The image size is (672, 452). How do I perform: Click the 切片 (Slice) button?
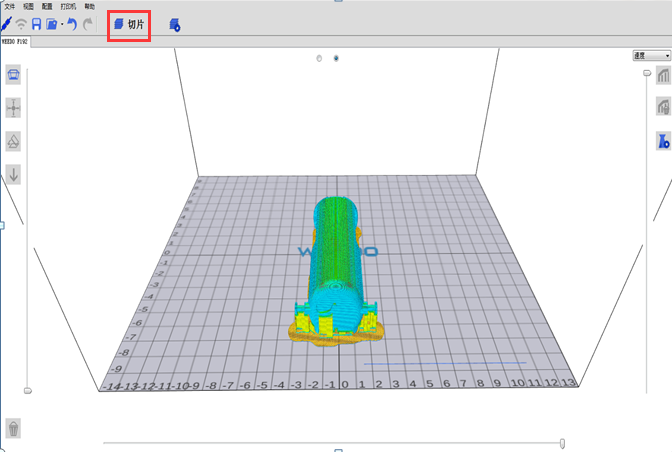click(x=129, y=24)
